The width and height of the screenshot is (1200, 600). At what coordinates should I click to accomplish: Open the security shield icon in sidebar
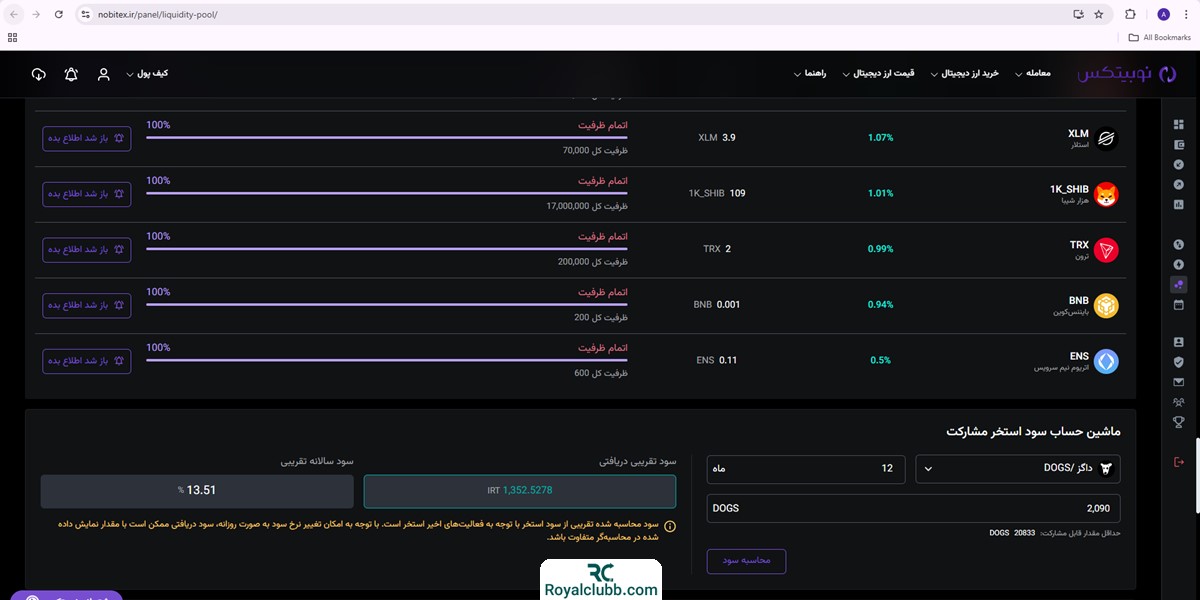[1178, 362]
